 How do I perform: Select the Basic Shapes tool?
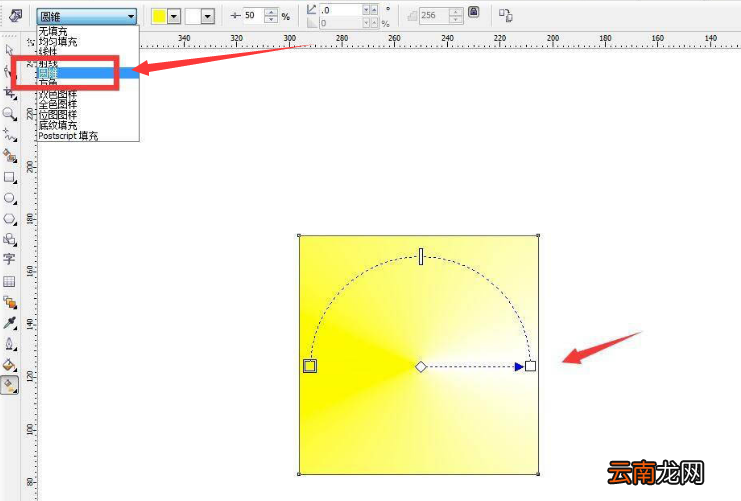(x=9, y=239)
